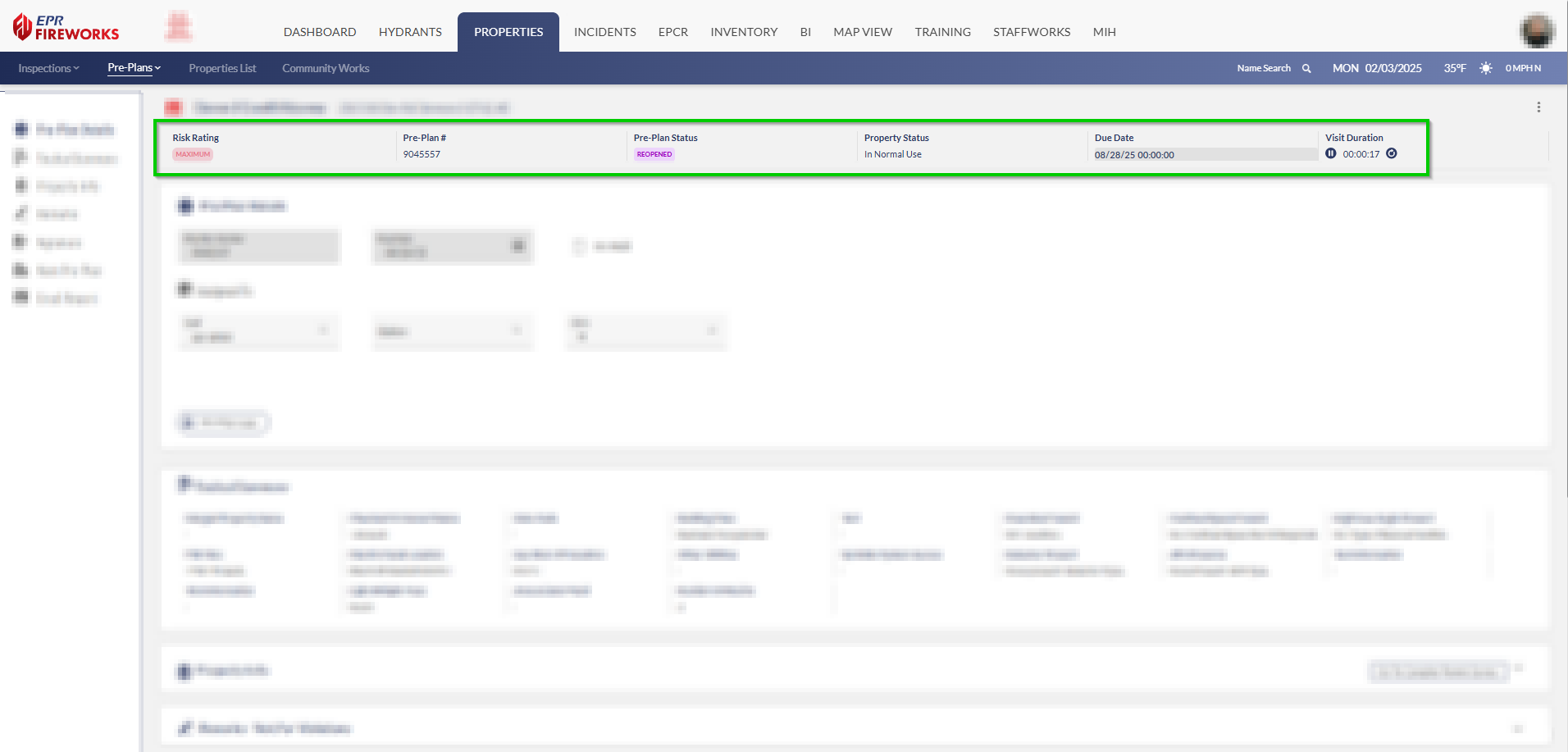
Task: Open the three-dot options menu
Action: point(1538,107)
